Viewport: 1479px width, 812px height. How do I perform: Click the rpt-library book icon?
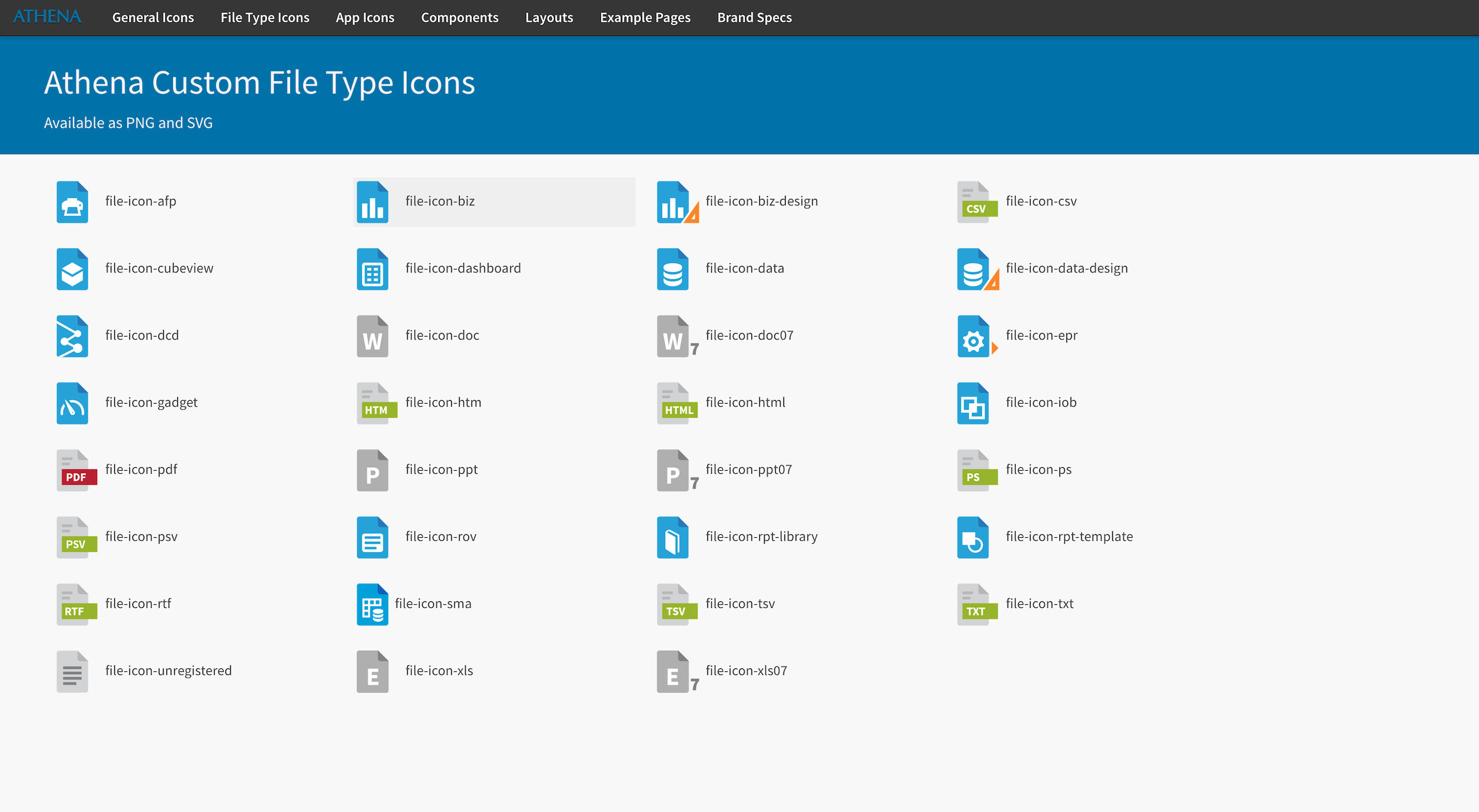point(673,537)
